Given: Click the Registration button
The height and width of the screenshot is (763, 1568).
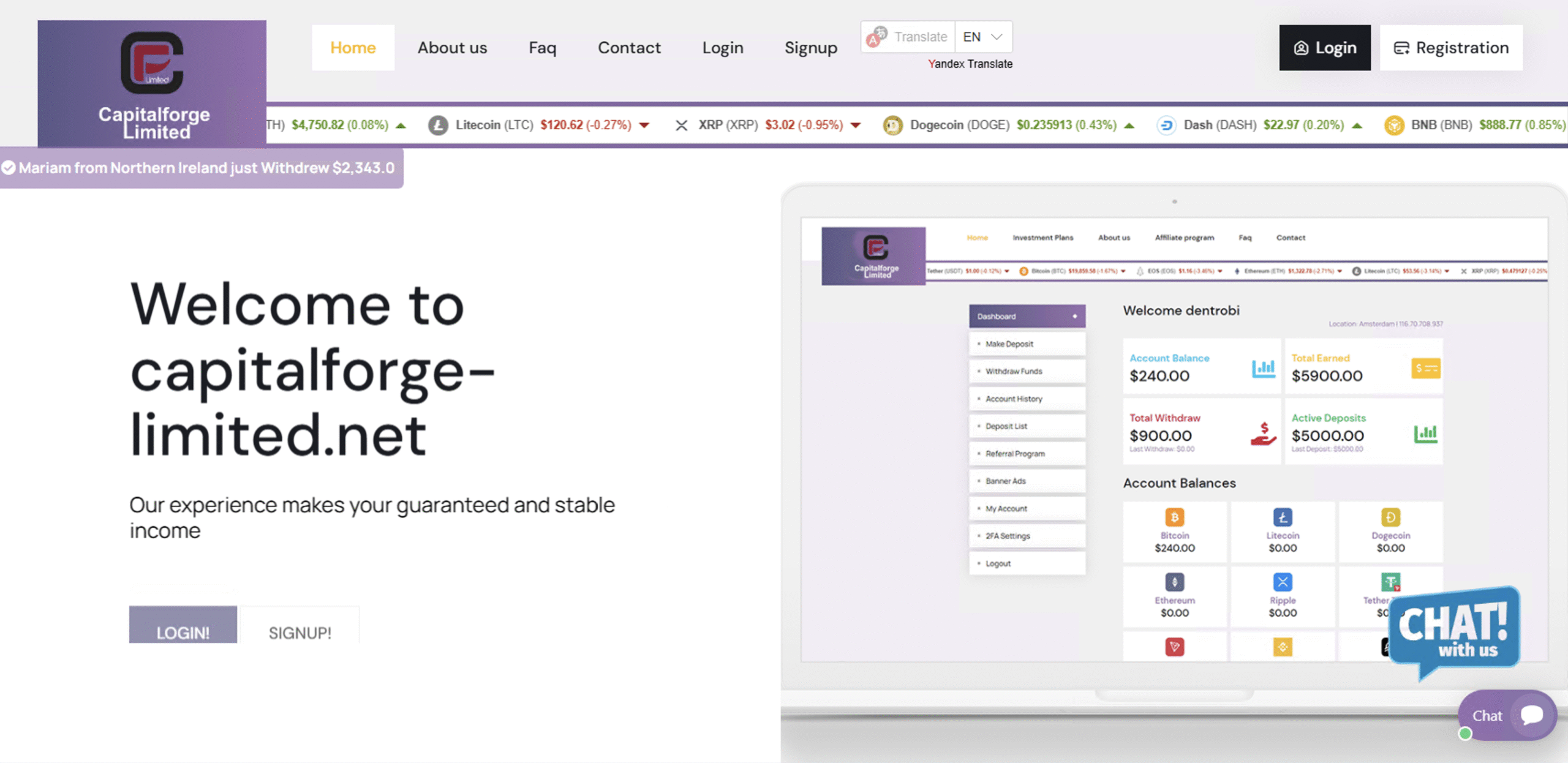Looking at the screenshot, I should [x=1451, y=48].
